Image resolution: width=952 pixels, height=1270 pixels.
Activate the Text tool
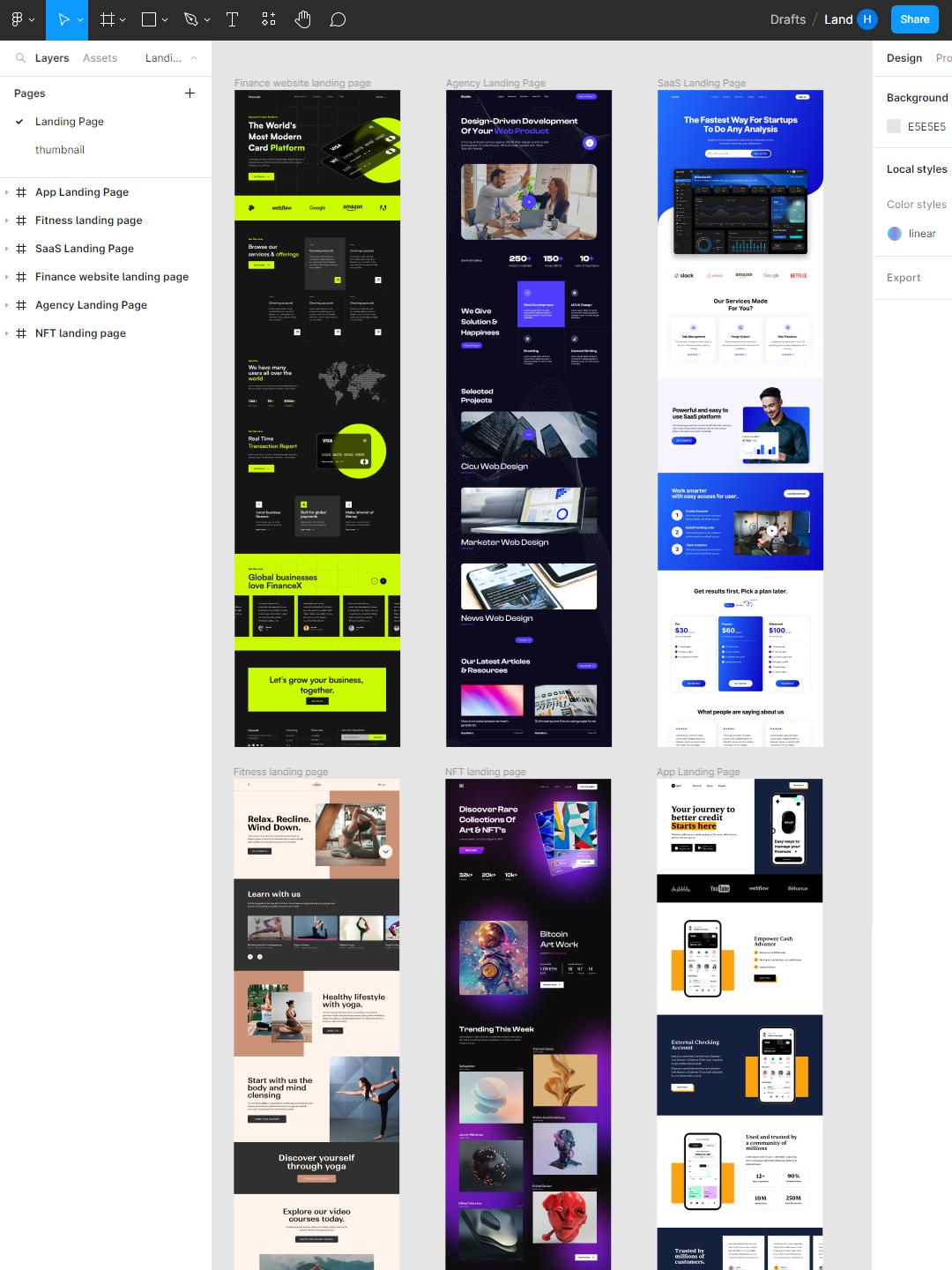[233, 19]
